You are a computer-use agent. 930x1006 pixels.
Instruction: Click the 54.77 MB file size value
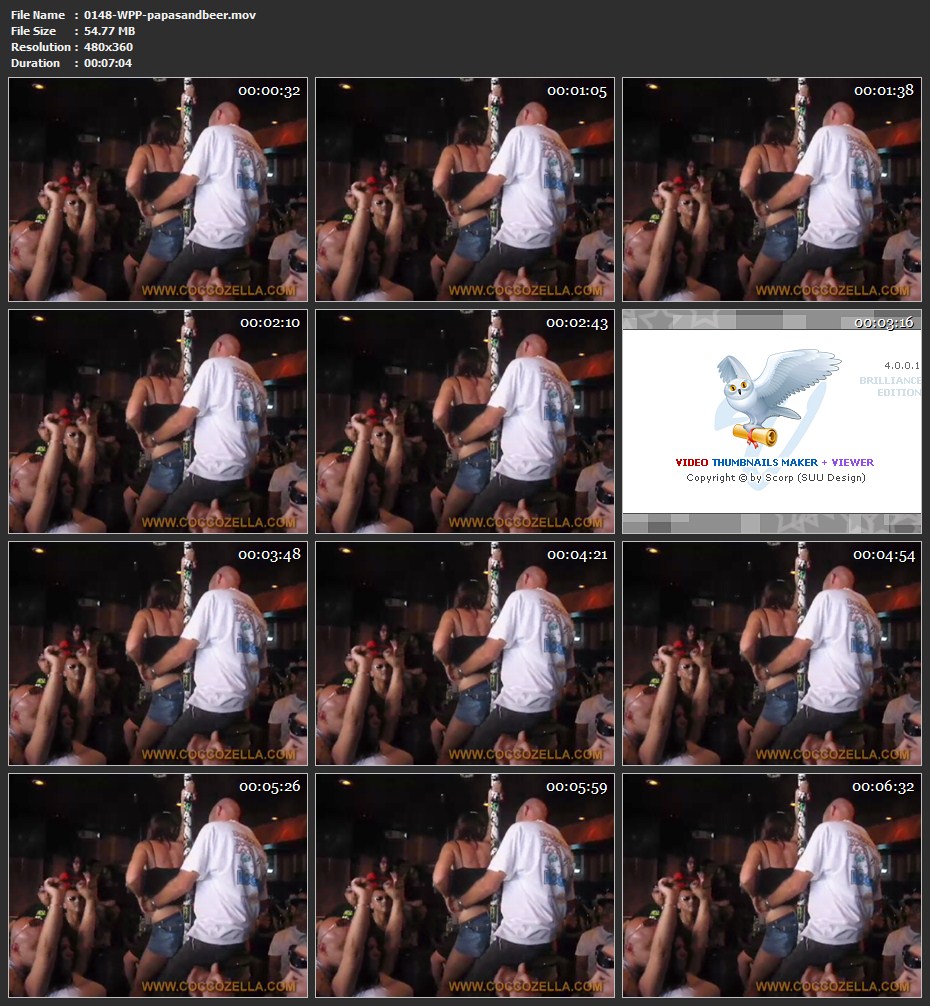tap(110, 31)
